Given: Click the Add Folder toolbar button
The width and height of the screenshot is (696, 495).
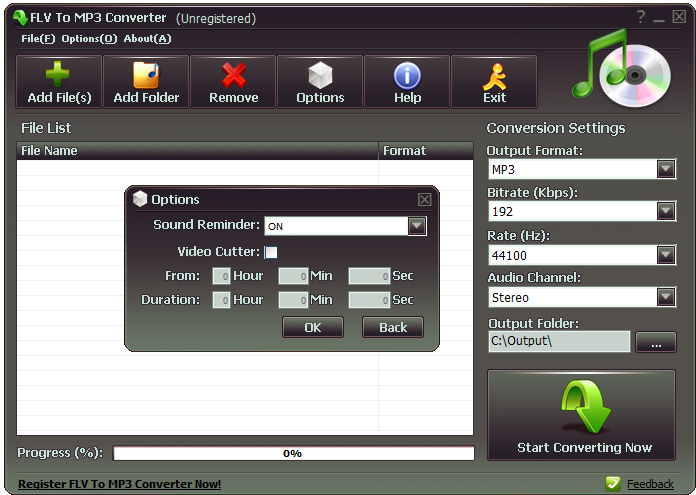Looking at the screenshot, I should pyautogui.click(x=146, y=82).
